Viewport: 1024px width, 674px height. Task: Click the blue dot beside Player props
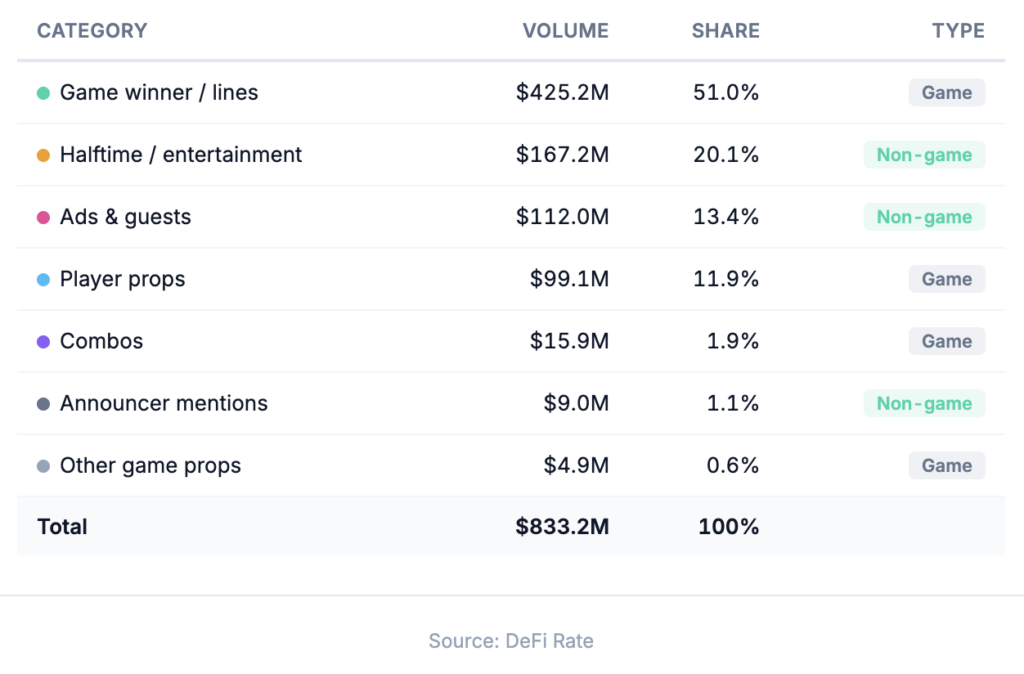43,280
